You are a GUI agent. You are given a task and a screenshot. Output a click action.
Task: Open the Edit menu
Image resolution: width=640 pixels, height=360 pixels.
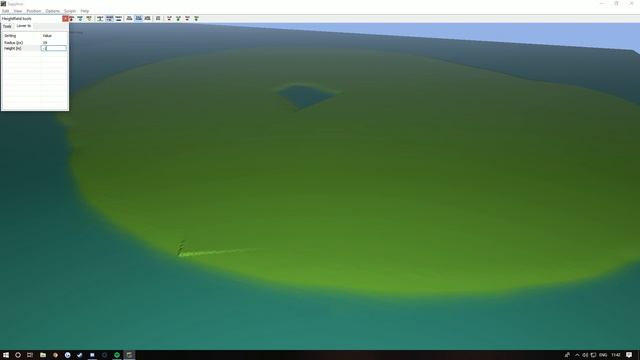pyautogui.click(x=5, y=11)
